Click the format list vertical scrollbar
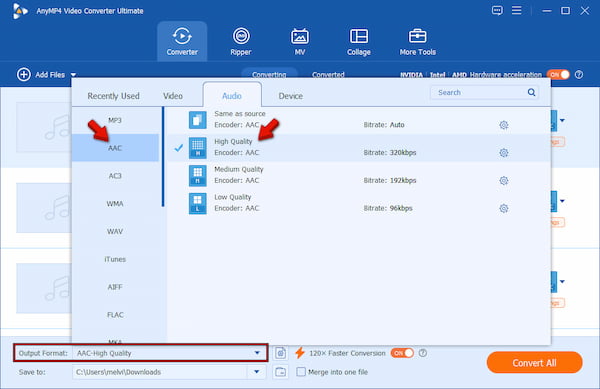 coord(163,157)
